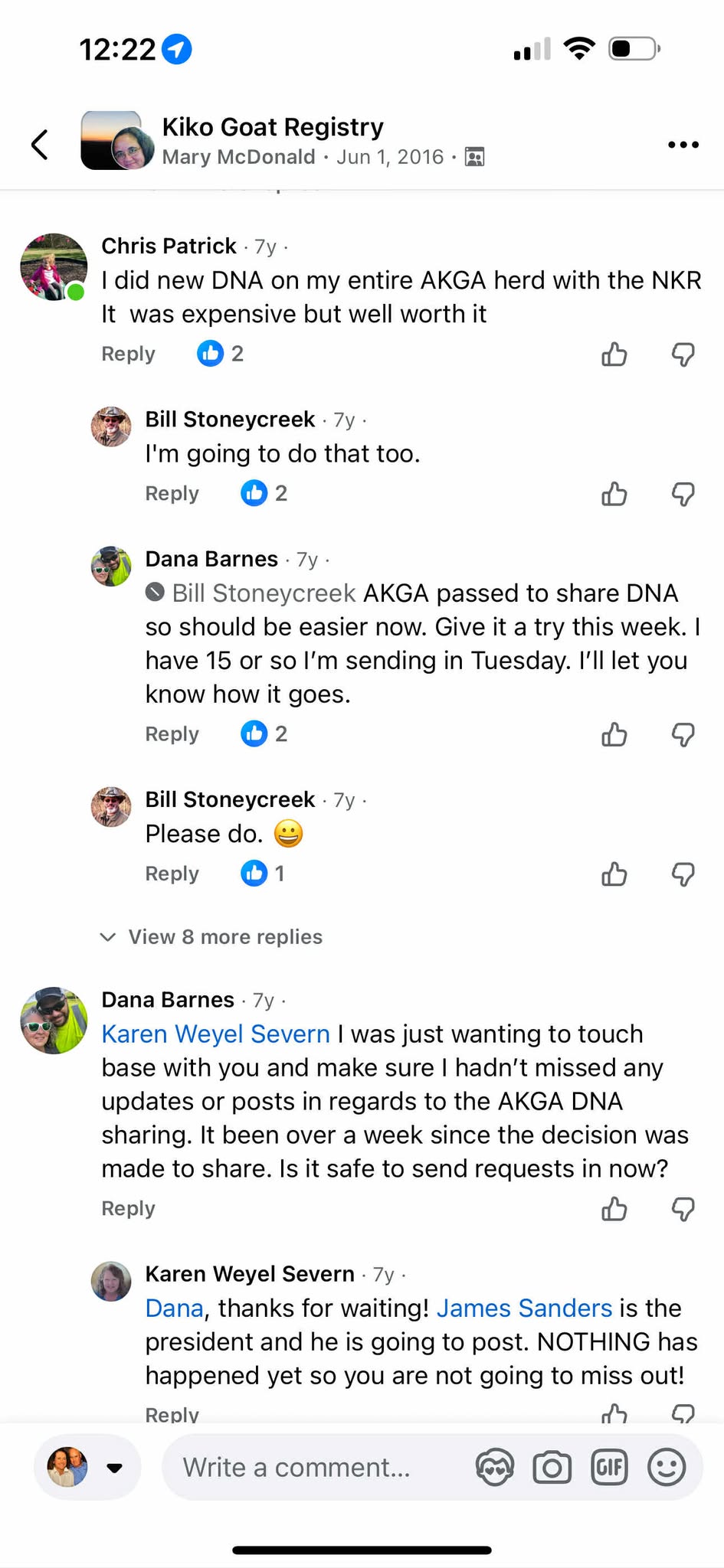This screenshot has height=1568, width=724.
Task: Dislike Bill Stoneycreek's "Please do" reply
Action: [683, 874]
